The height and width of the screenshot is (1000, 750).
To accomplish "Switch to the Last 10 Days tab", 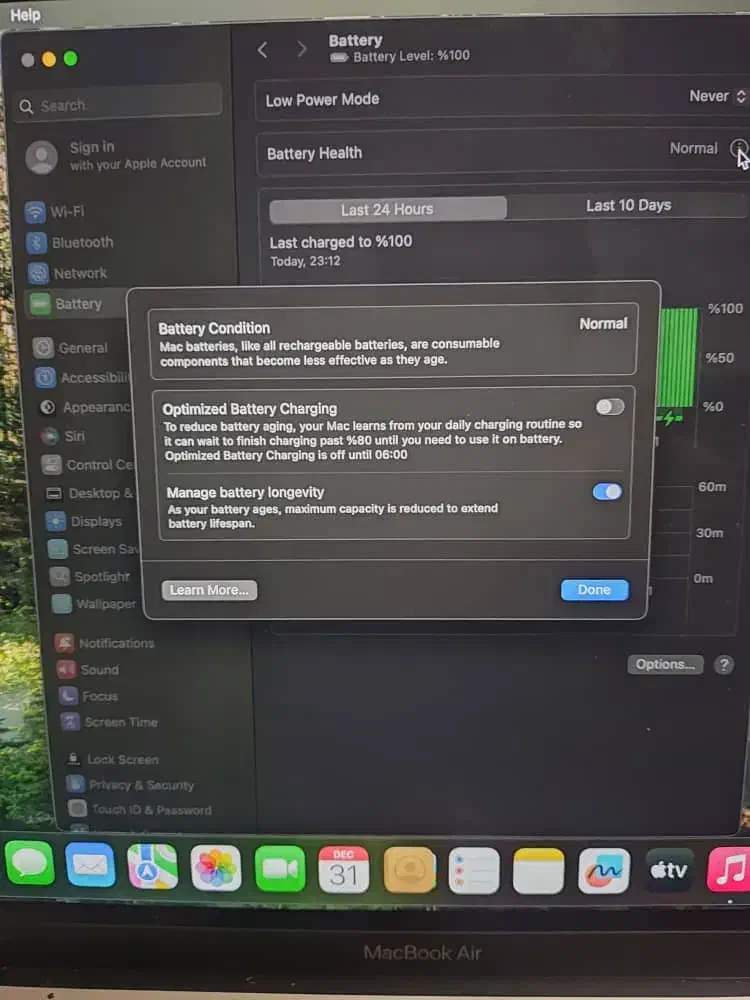I will click(x=627, y=206).
